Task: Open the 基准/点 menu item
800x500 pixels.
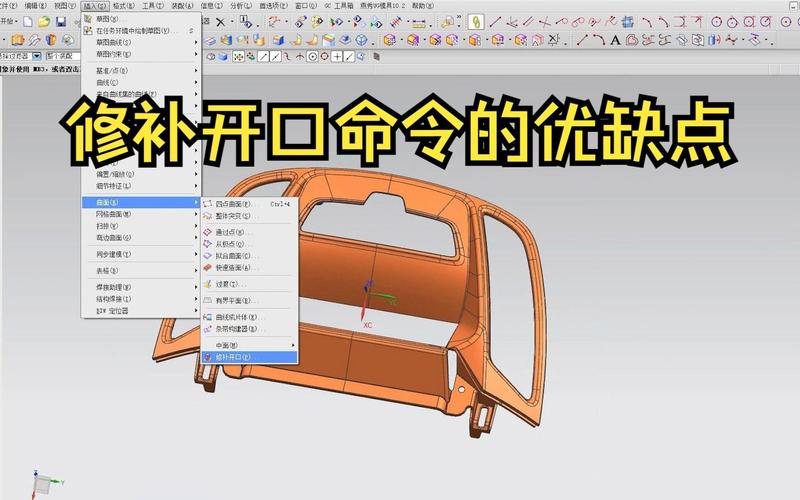Action: (x=141, y=70)
